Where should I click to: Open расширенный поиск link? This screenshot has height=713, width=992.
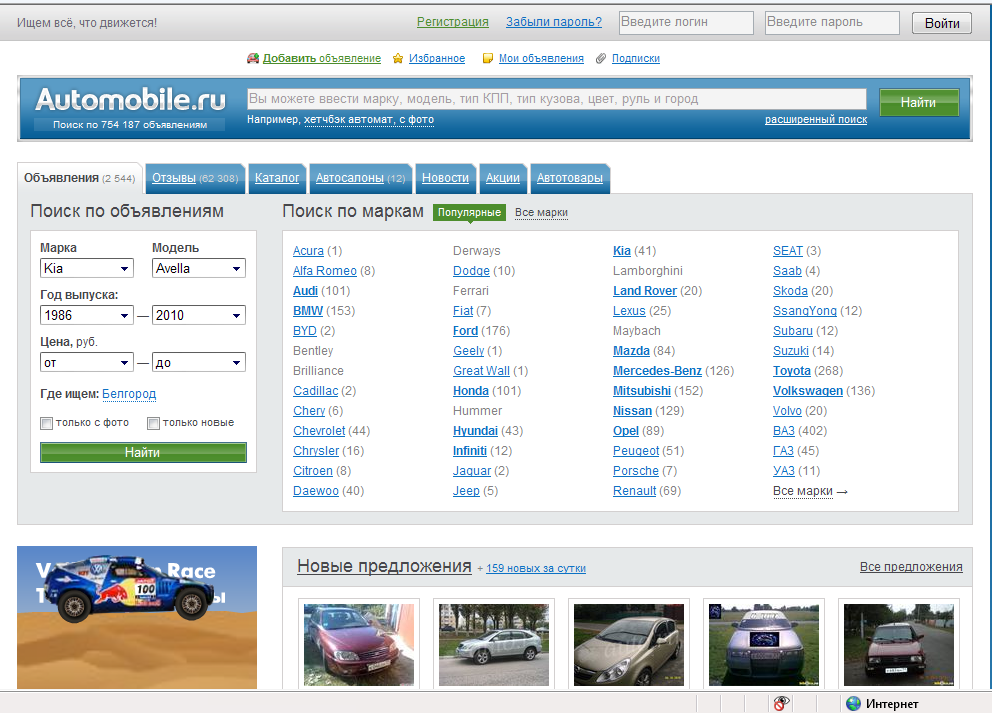816,120
